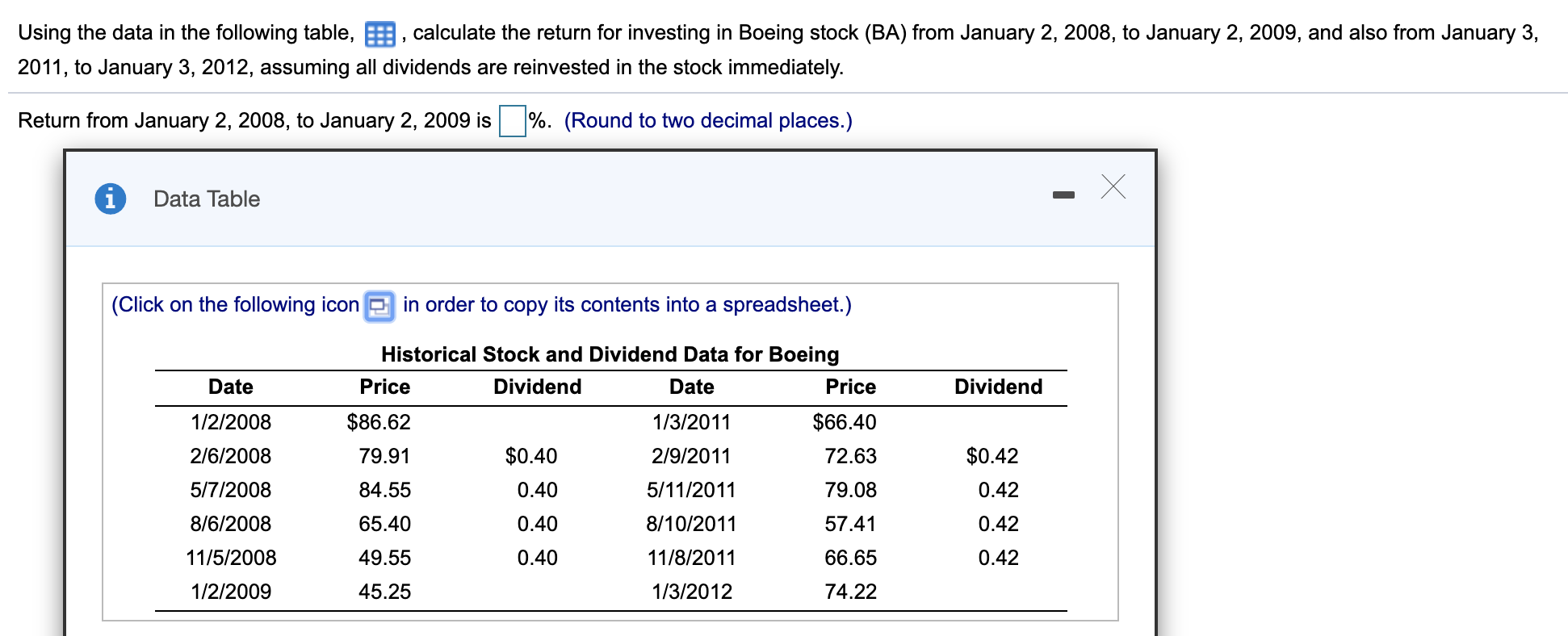1568x636 pixels.
Task: Select price cell 74.22
Action: [850, 592]
